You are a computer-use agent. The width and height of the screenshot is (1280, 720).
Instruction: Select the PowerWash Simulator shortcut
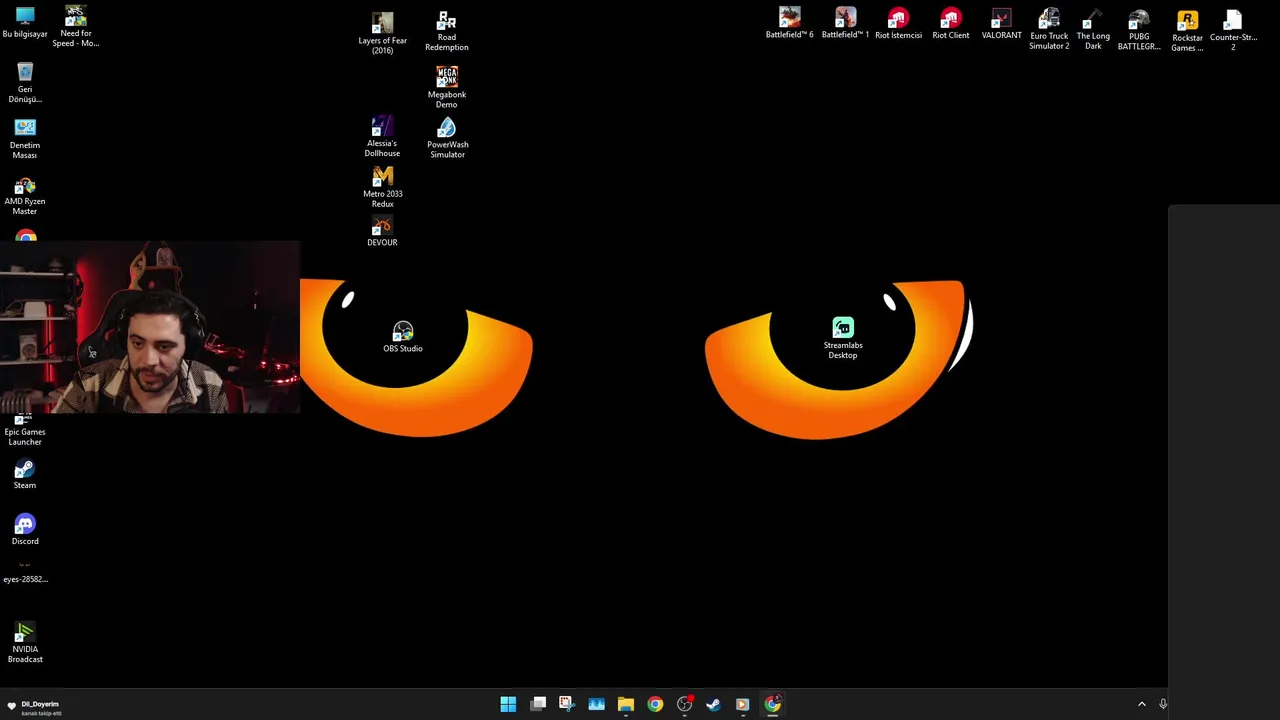447,138
